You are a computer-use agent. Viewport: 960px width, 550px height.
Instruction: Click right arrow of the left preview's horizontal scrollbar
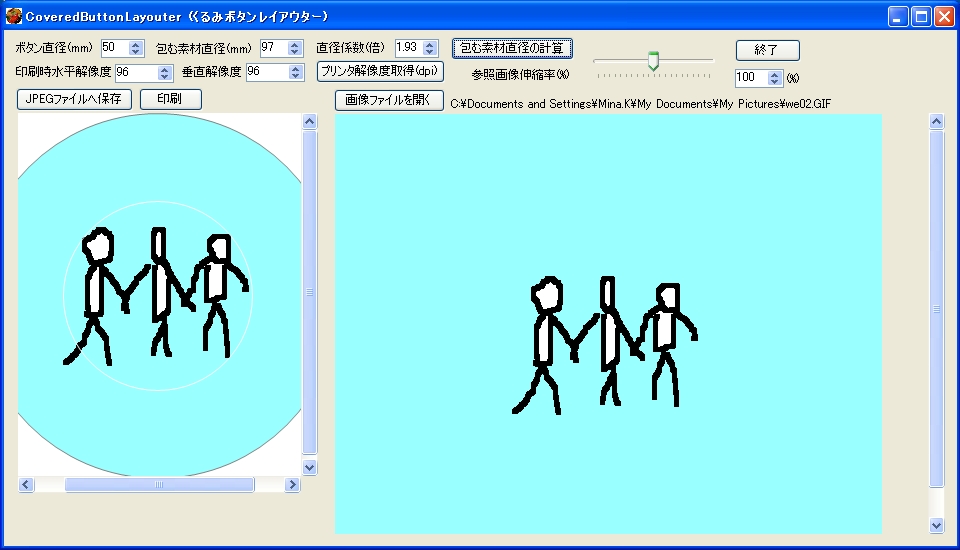292,484
